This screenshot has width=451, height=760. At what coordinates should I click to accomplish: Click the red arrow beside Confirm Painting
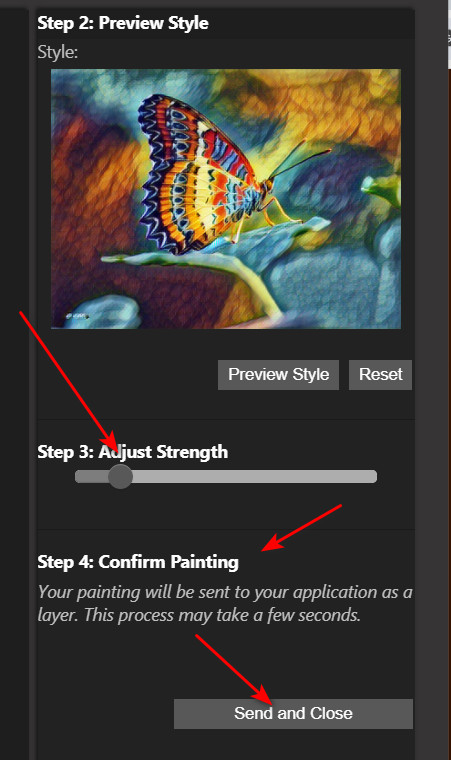click(x=302, y=527)
